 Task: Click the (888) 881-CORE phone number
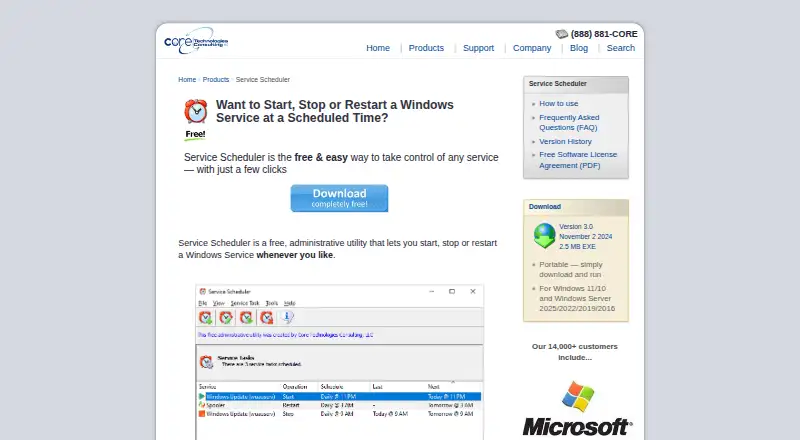604,34
